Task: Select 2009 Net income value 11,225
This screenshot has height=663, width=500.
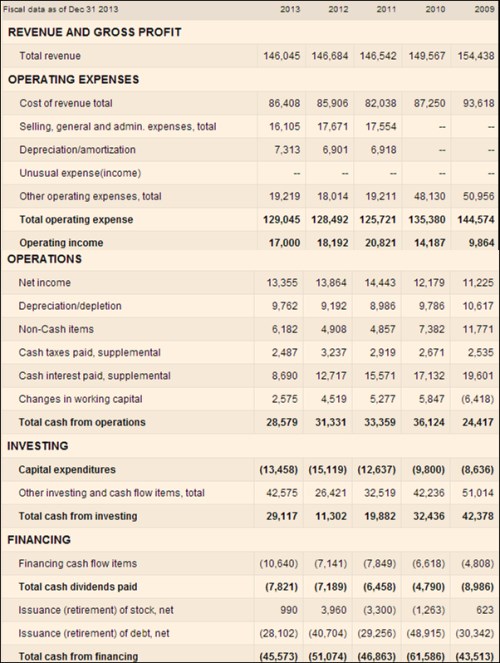Action: point(478,282)
